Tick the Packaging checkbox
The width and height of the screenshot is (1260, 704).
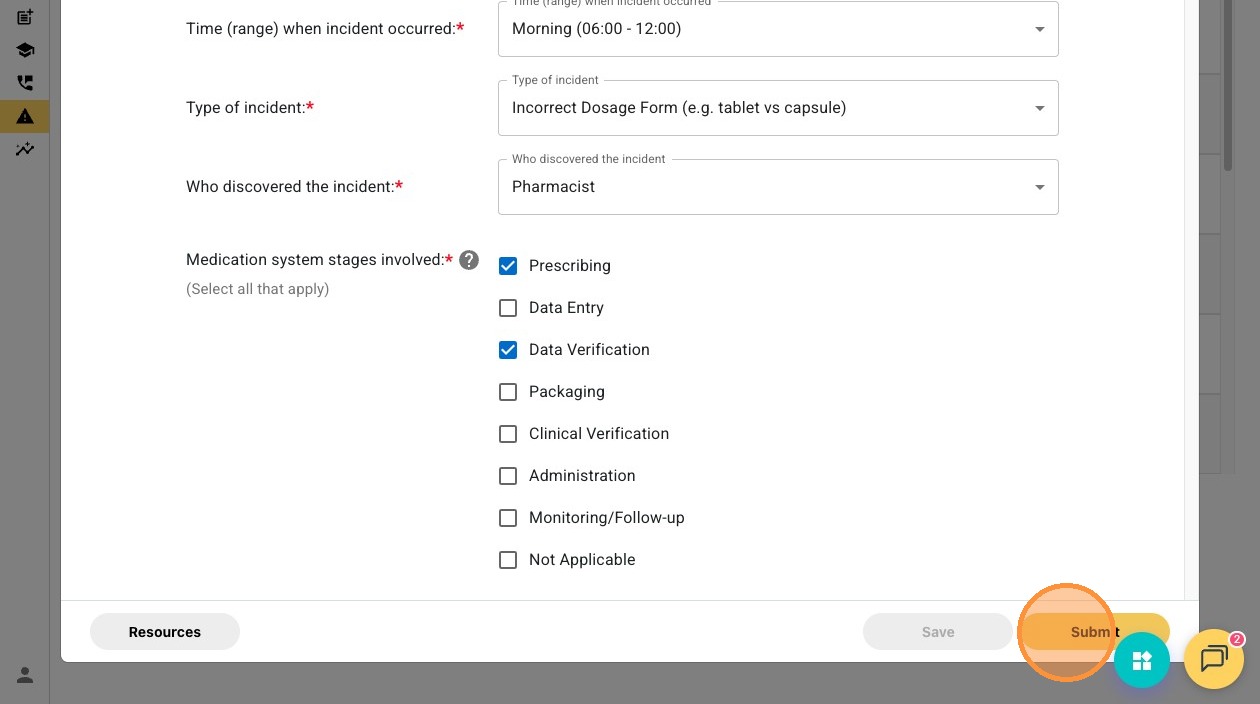[508, 392]
